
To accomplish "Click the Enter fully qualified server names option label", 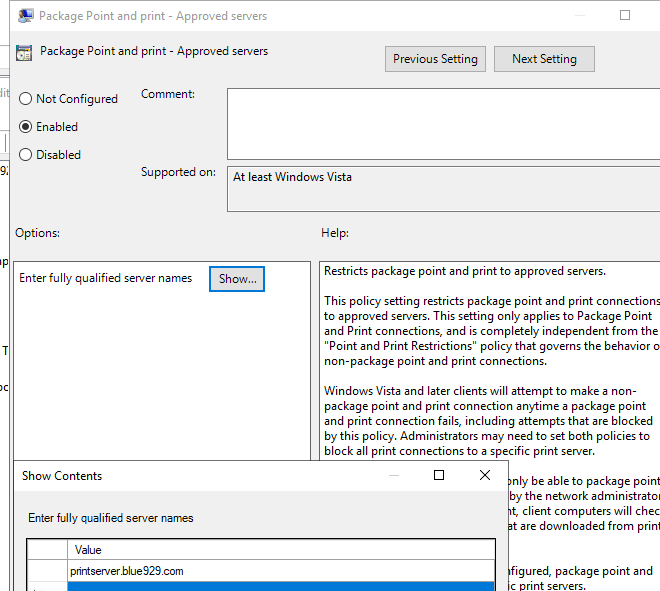I will [106, 278].
